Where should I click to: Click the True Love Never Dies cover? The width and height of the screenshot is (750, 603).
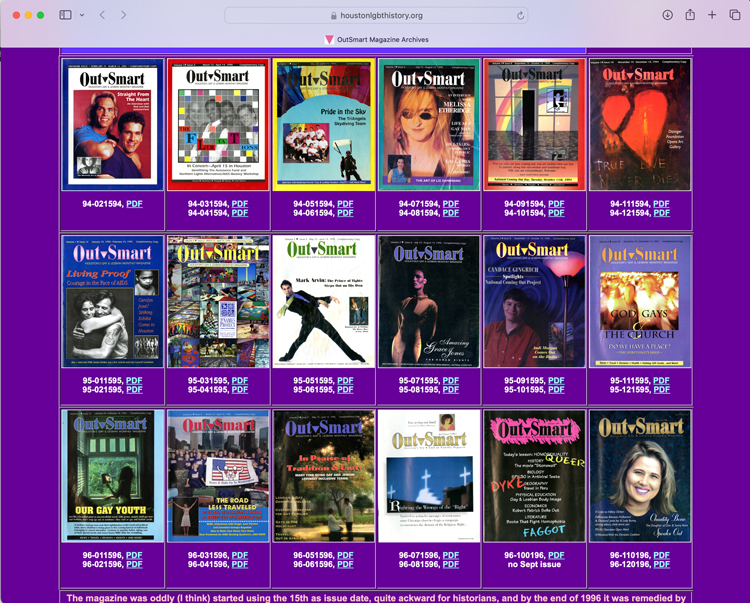click(640, 125)
